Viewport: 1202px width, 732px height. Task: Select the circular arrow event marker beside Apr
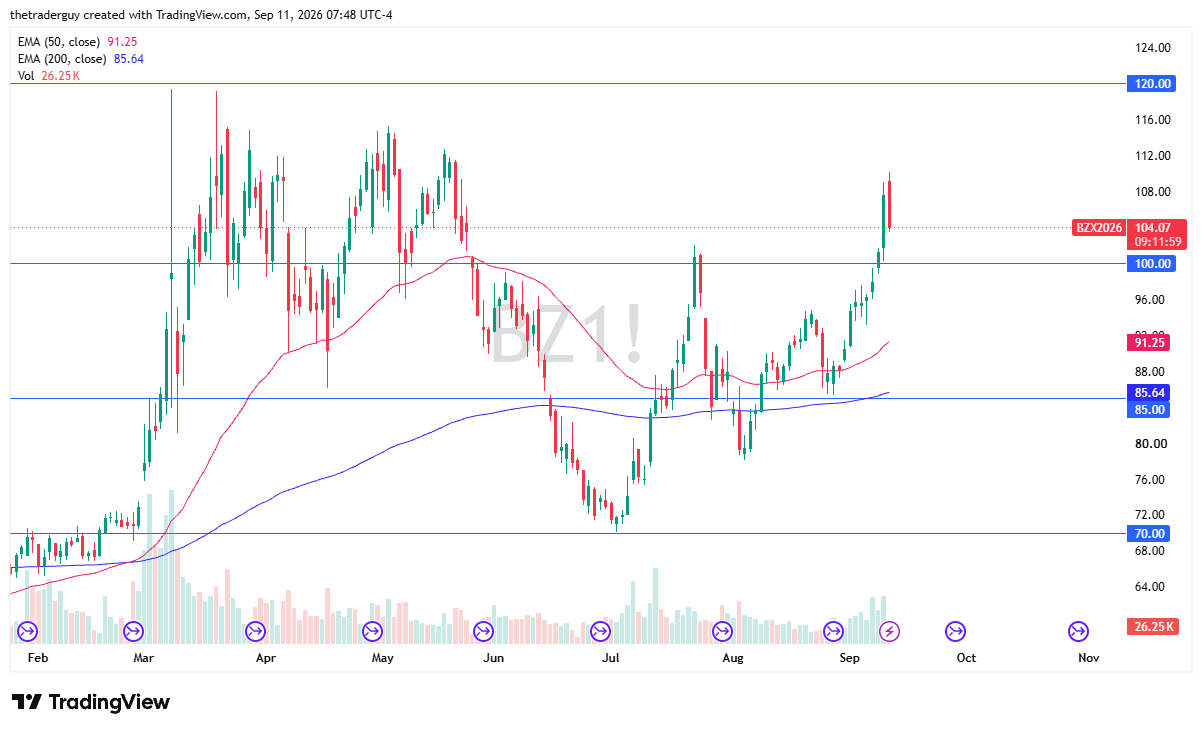click(x=255, y=631)
